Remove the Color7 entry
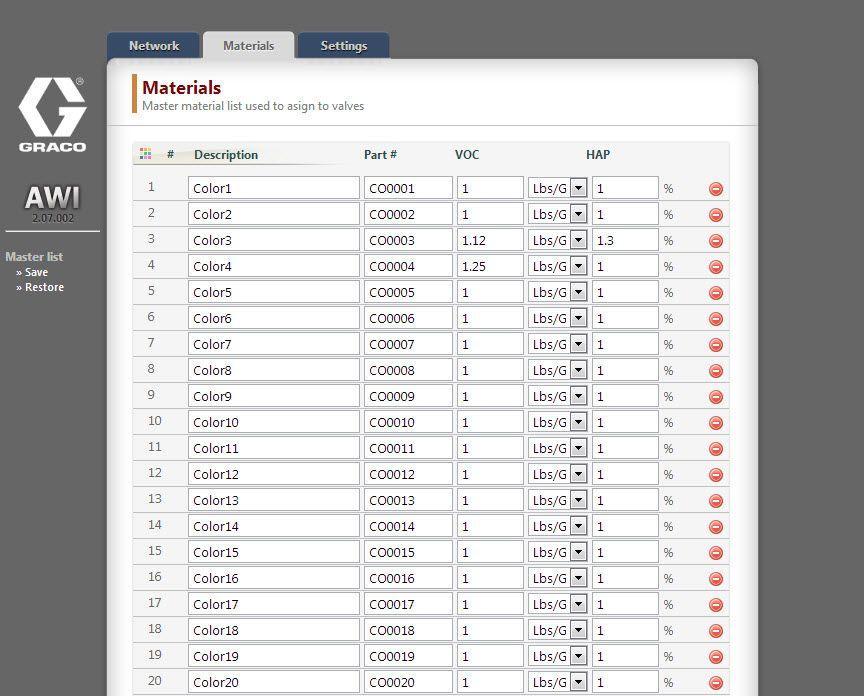The width and height of the screenshot is (864, 696). 716,345
